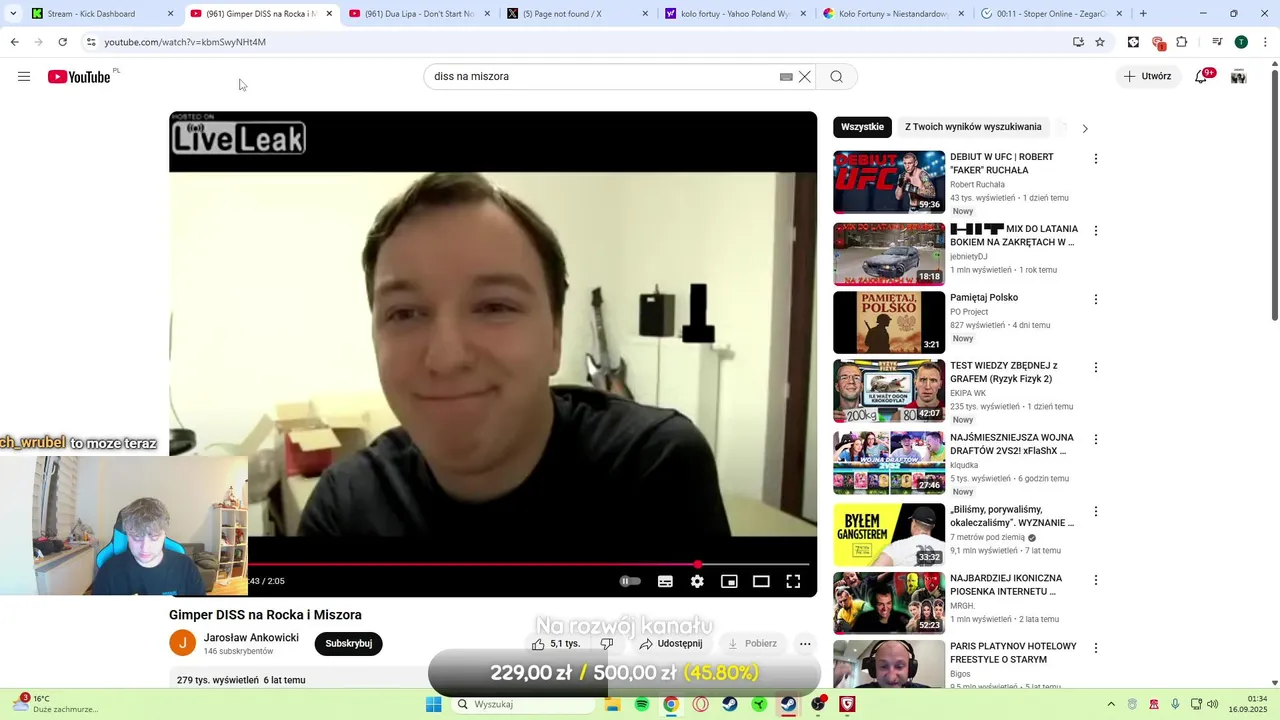The height and width of the screenshot is (720, 1280).
Task: Clear the search query with X
Action: 804,77
